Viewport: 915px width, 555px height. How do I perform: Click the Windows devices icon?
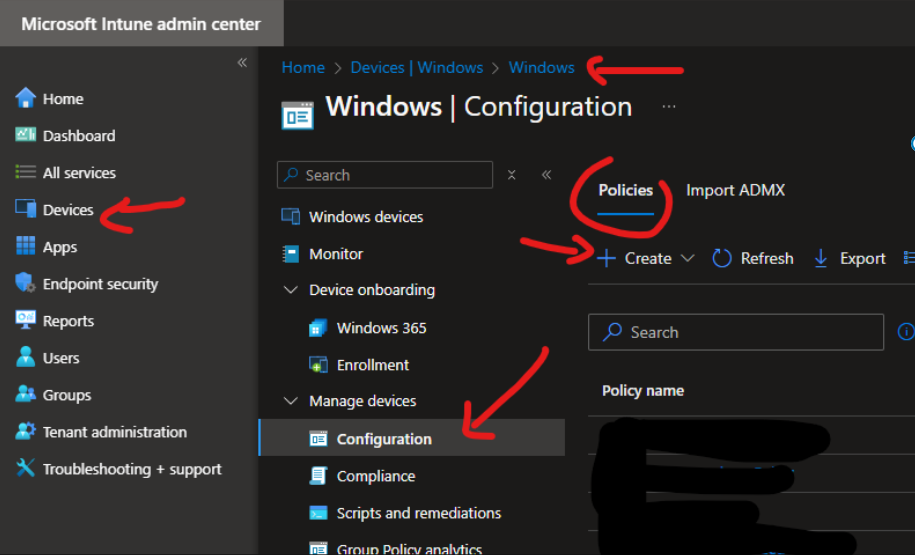coord(291,217)
